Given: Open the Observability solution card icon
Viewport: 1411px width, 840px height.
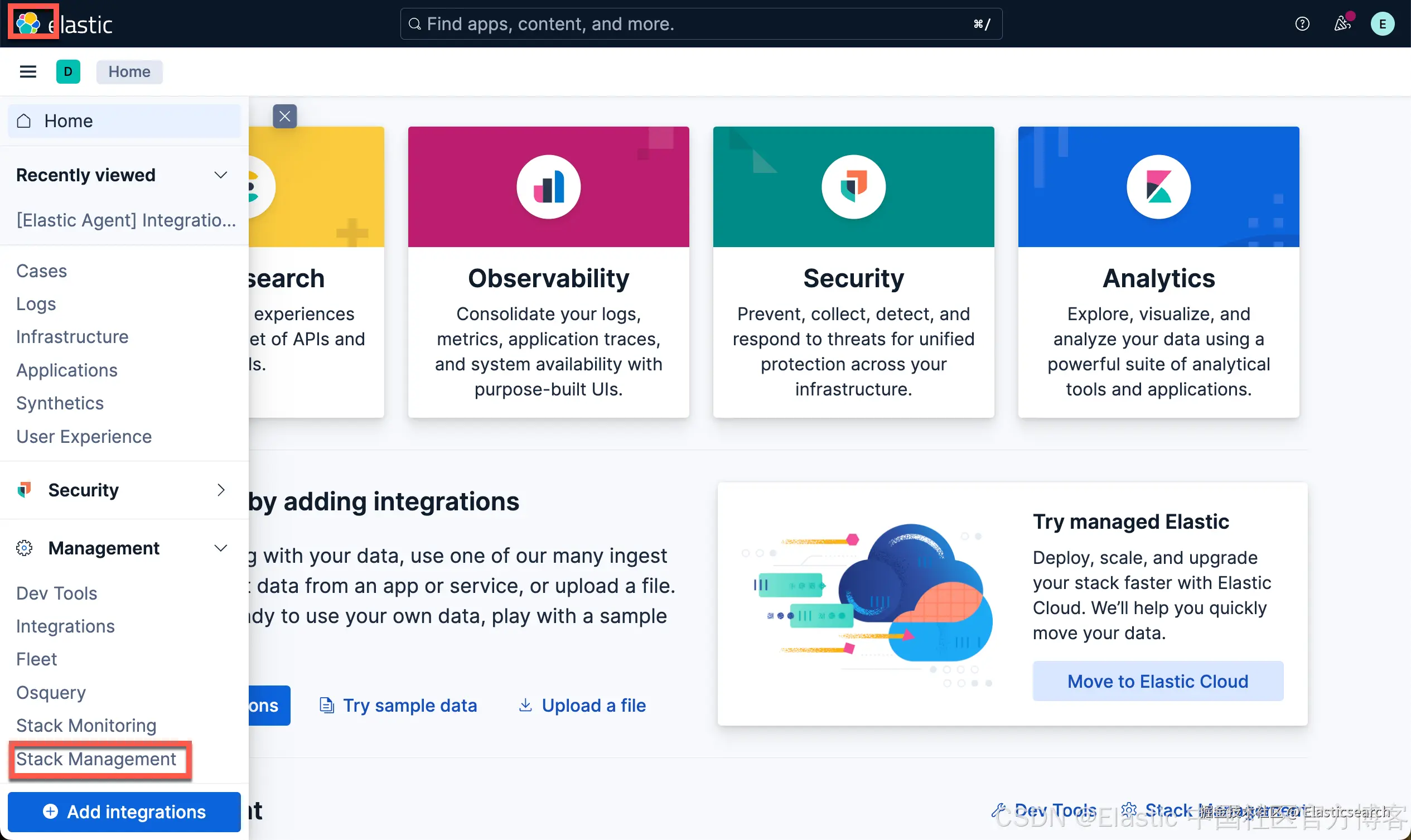Looking at the screenshot, I should [548, 187].
